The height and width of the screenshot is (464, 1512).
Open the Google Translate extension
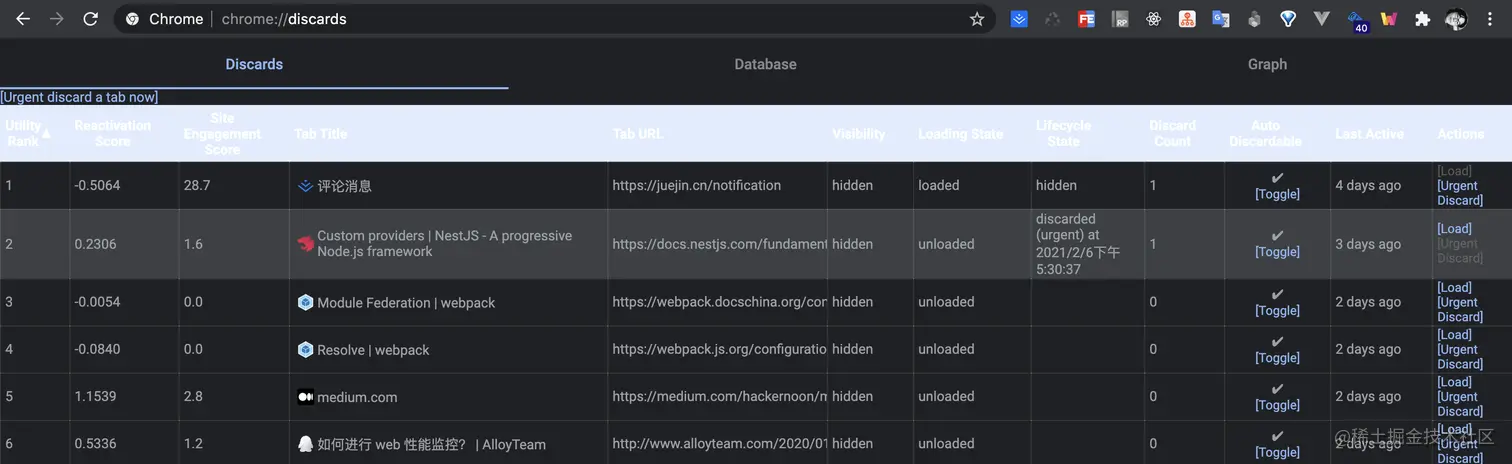[x=1220, y=19]
